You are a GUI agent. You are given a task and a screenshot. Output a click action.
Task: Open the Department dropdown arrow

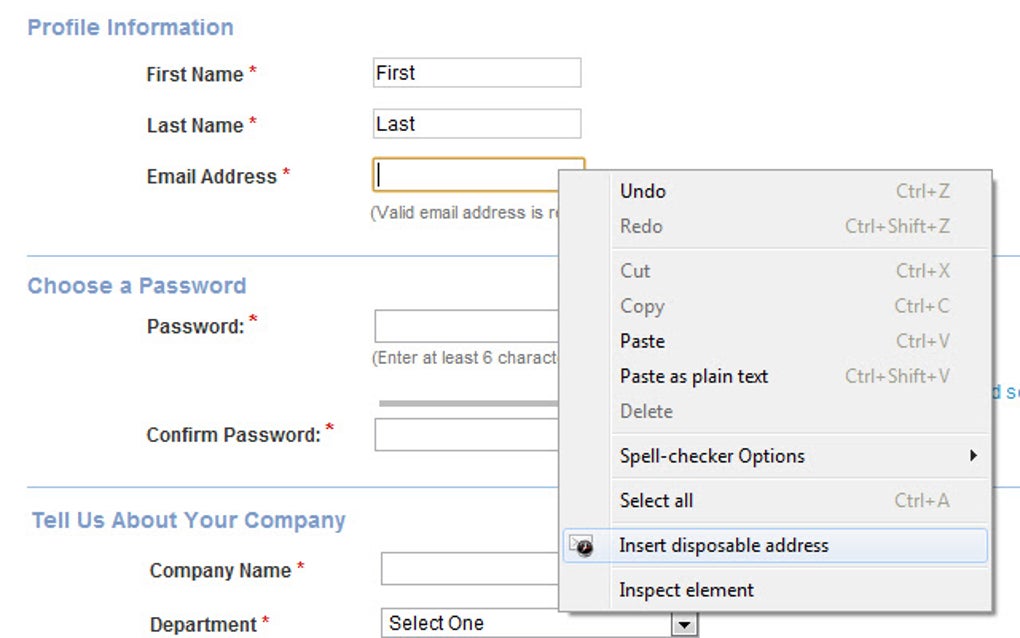pos(684,625)
